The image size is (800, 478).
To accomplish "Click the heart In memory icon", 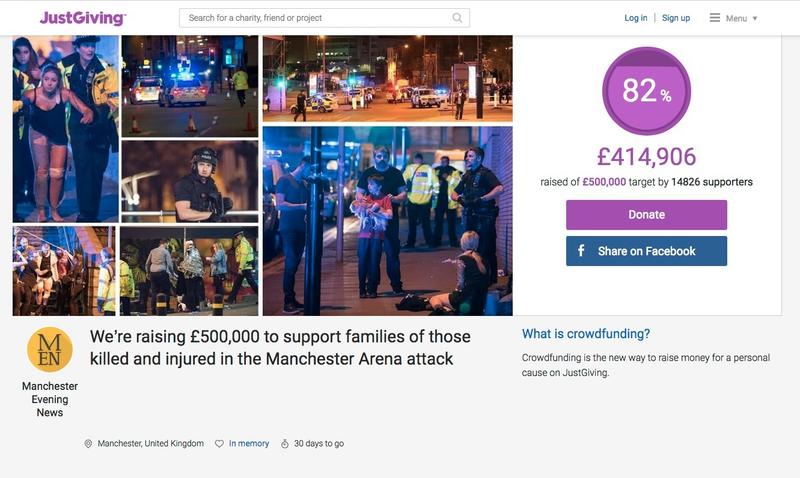I will [x=219, y=444].
